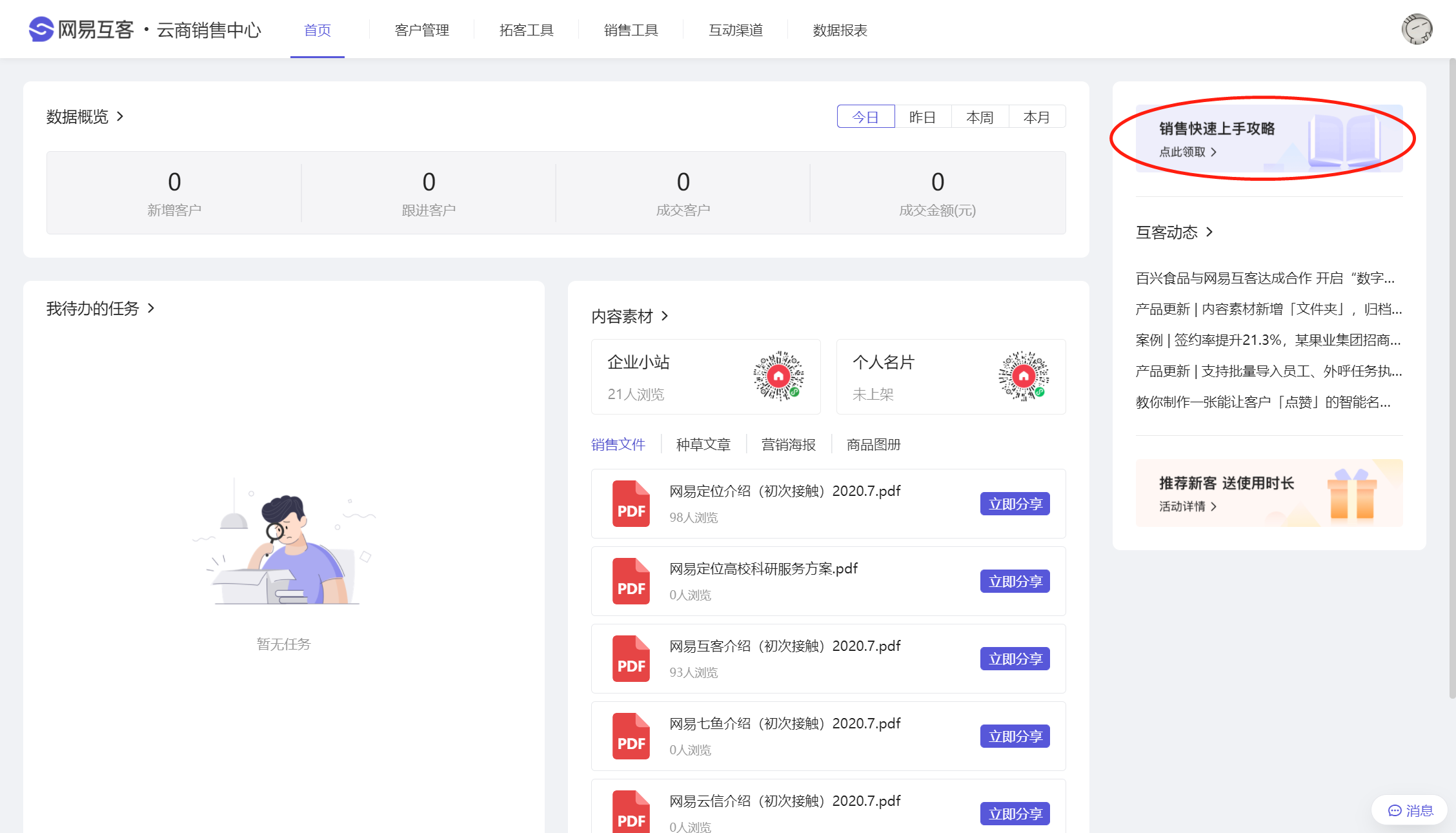
Task: Click 未上架 under 个人名片
Action: 873,394
